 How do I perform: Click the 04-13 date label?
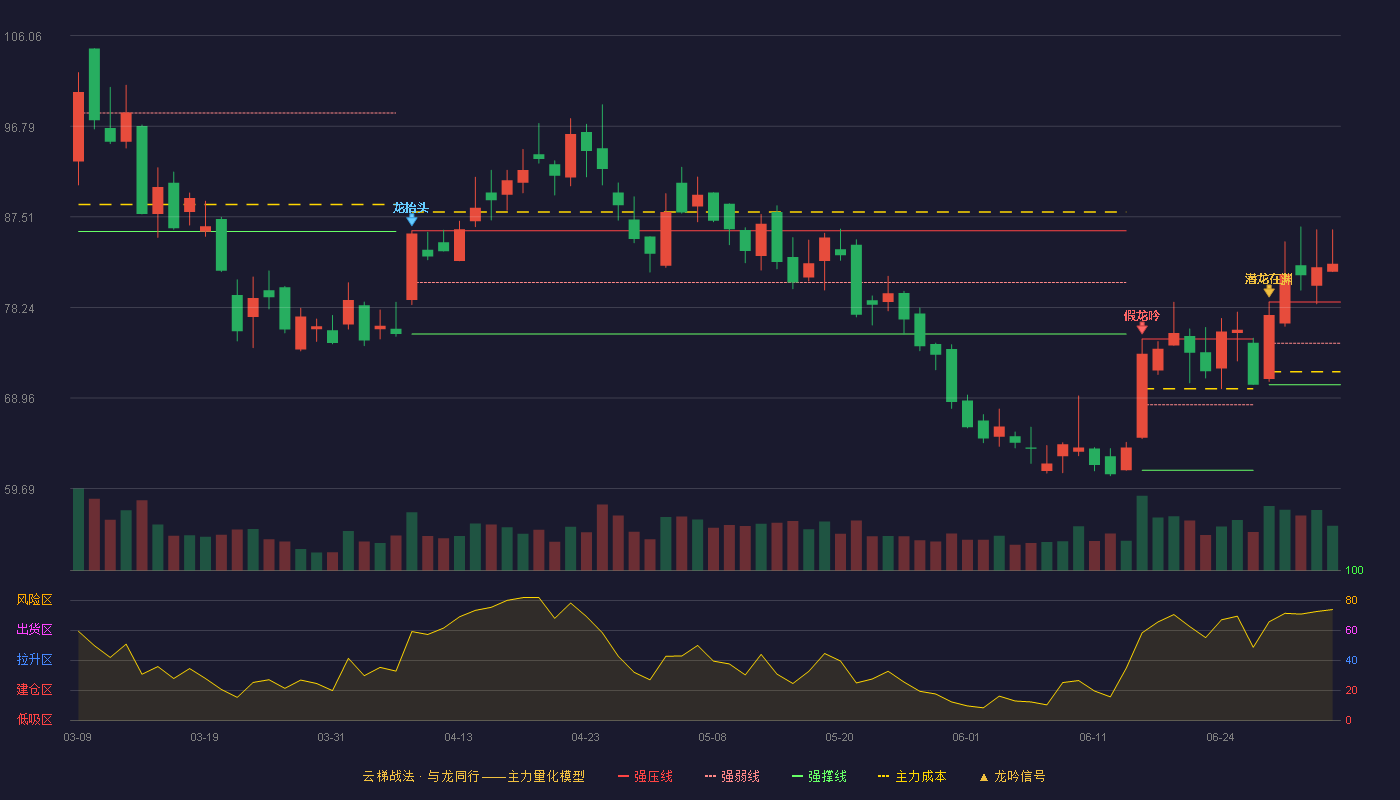458,737
